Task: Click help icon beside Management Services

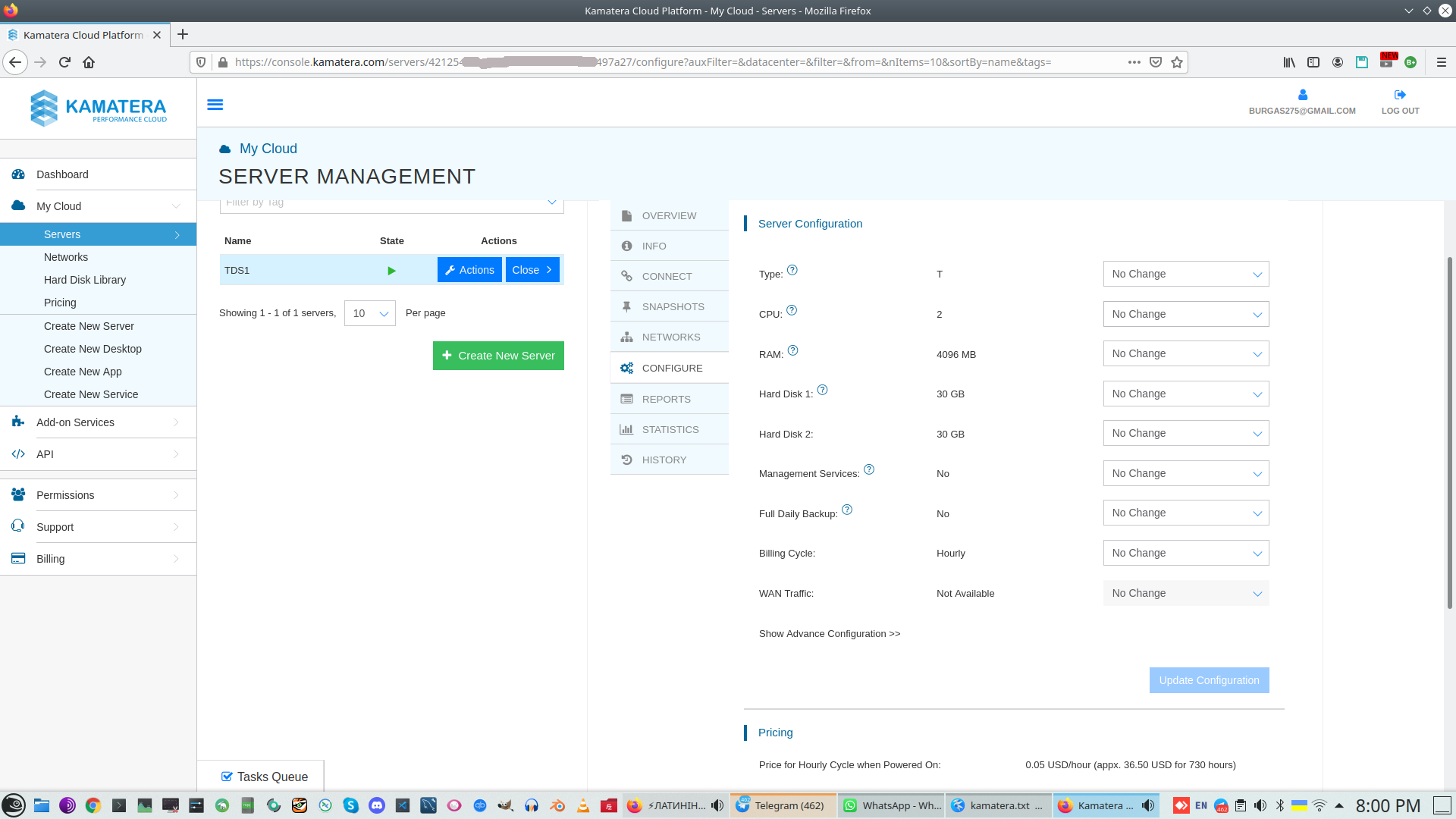Action: [x=869, y=469]
